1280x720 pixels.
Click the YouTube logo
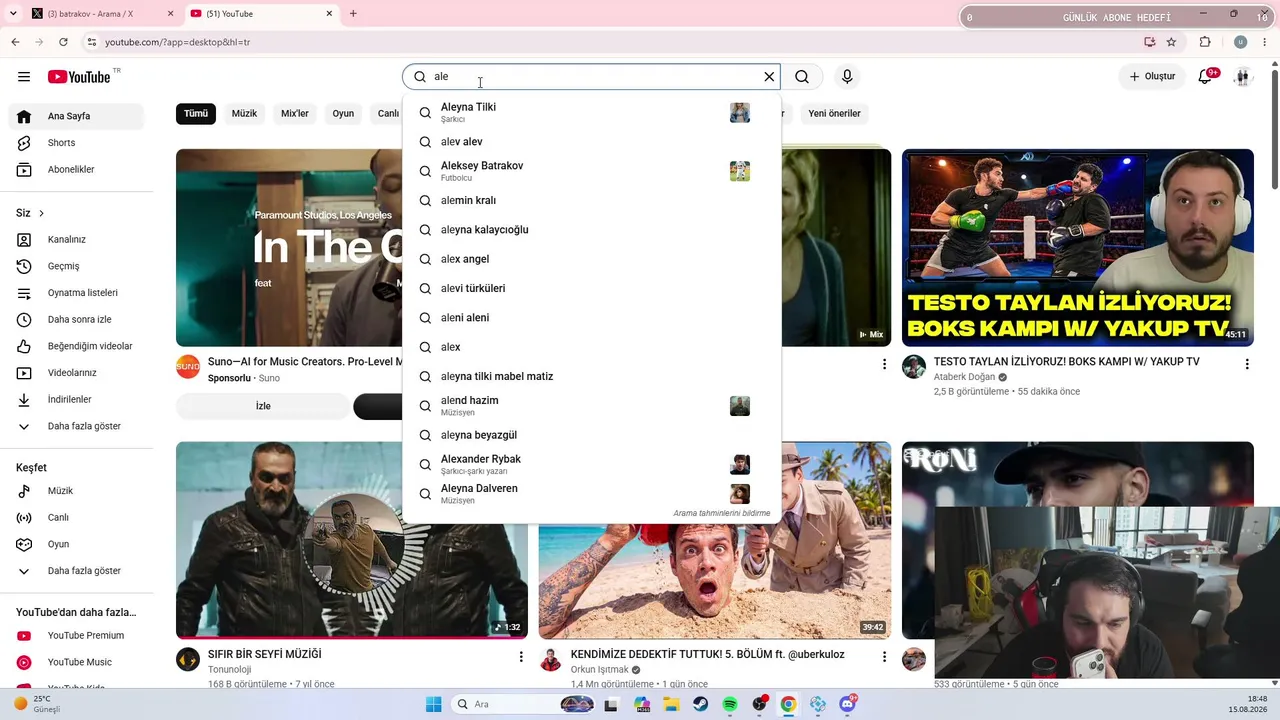[79, 77]
